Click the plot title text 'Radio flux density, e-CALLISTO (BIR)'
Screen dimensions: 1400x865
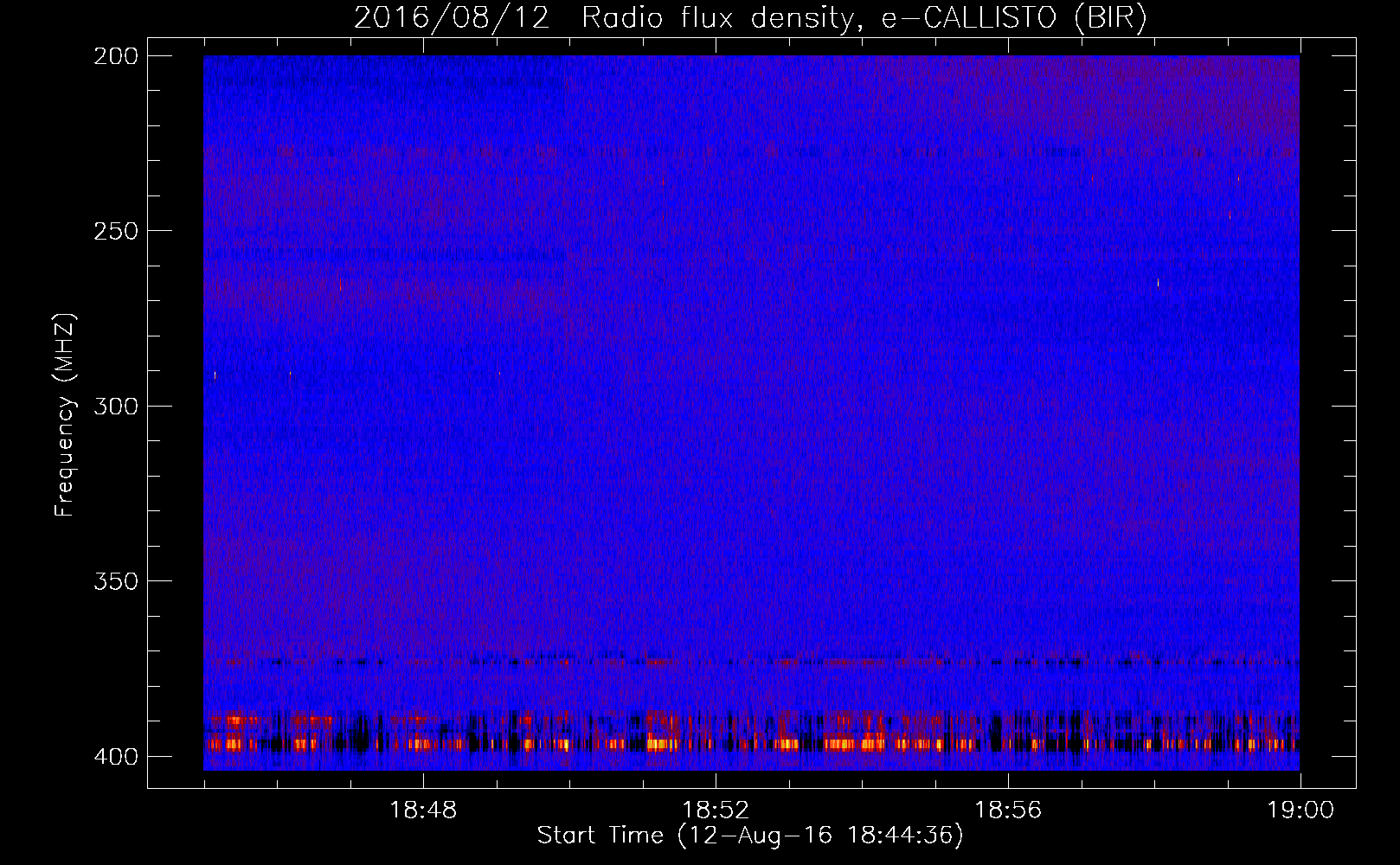(x=864, y=18)
